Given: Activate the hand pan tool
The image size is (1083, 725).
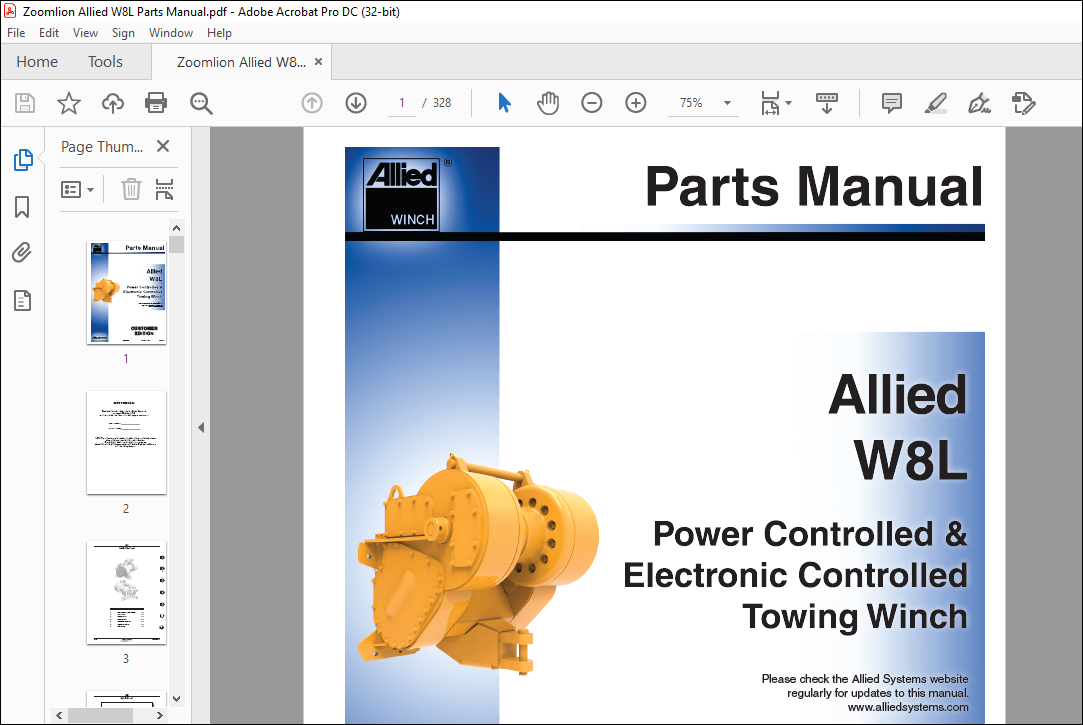Looking at the screenshot, I should 548,104.
